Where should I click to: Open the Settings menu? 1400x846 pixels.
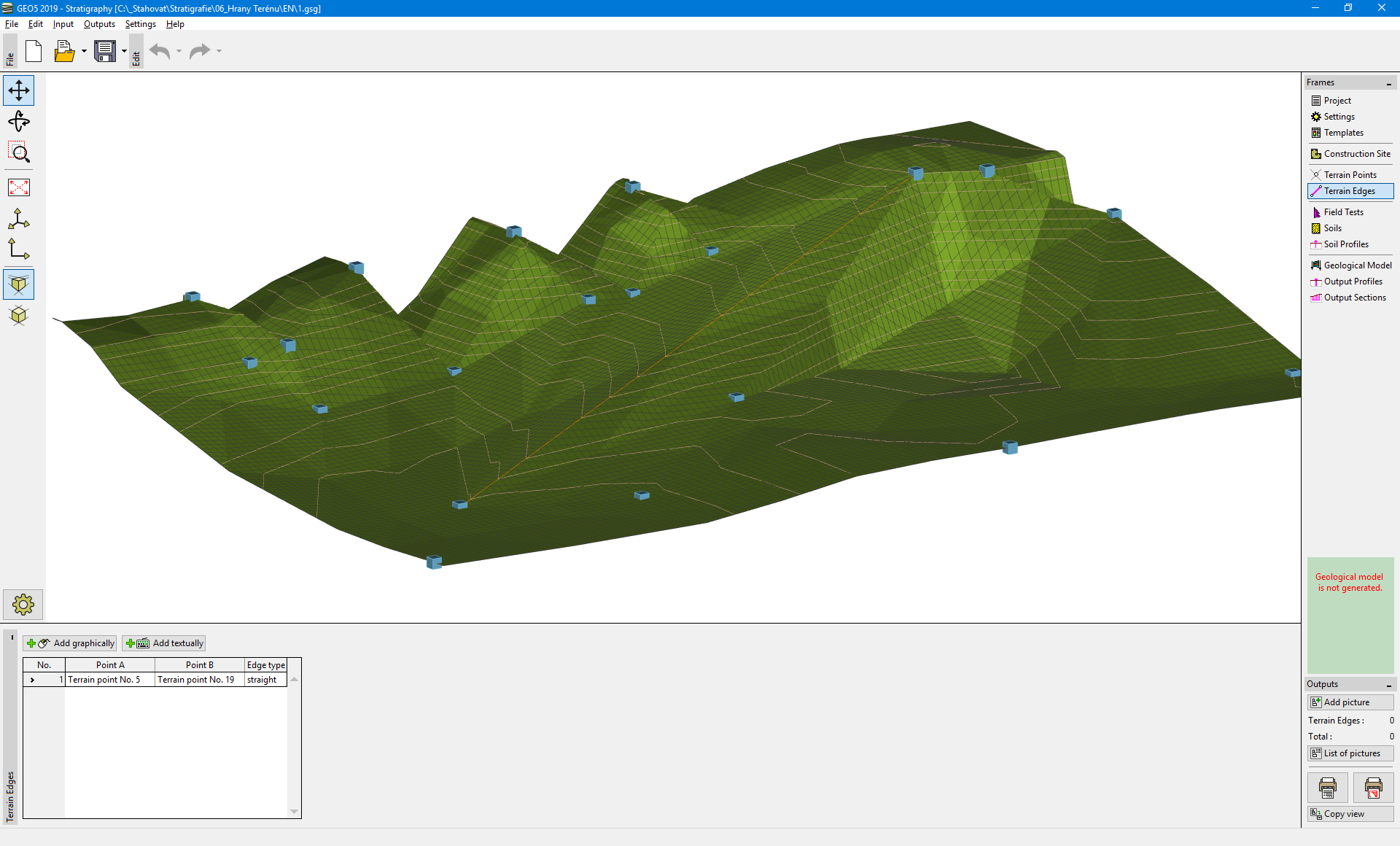140,24
